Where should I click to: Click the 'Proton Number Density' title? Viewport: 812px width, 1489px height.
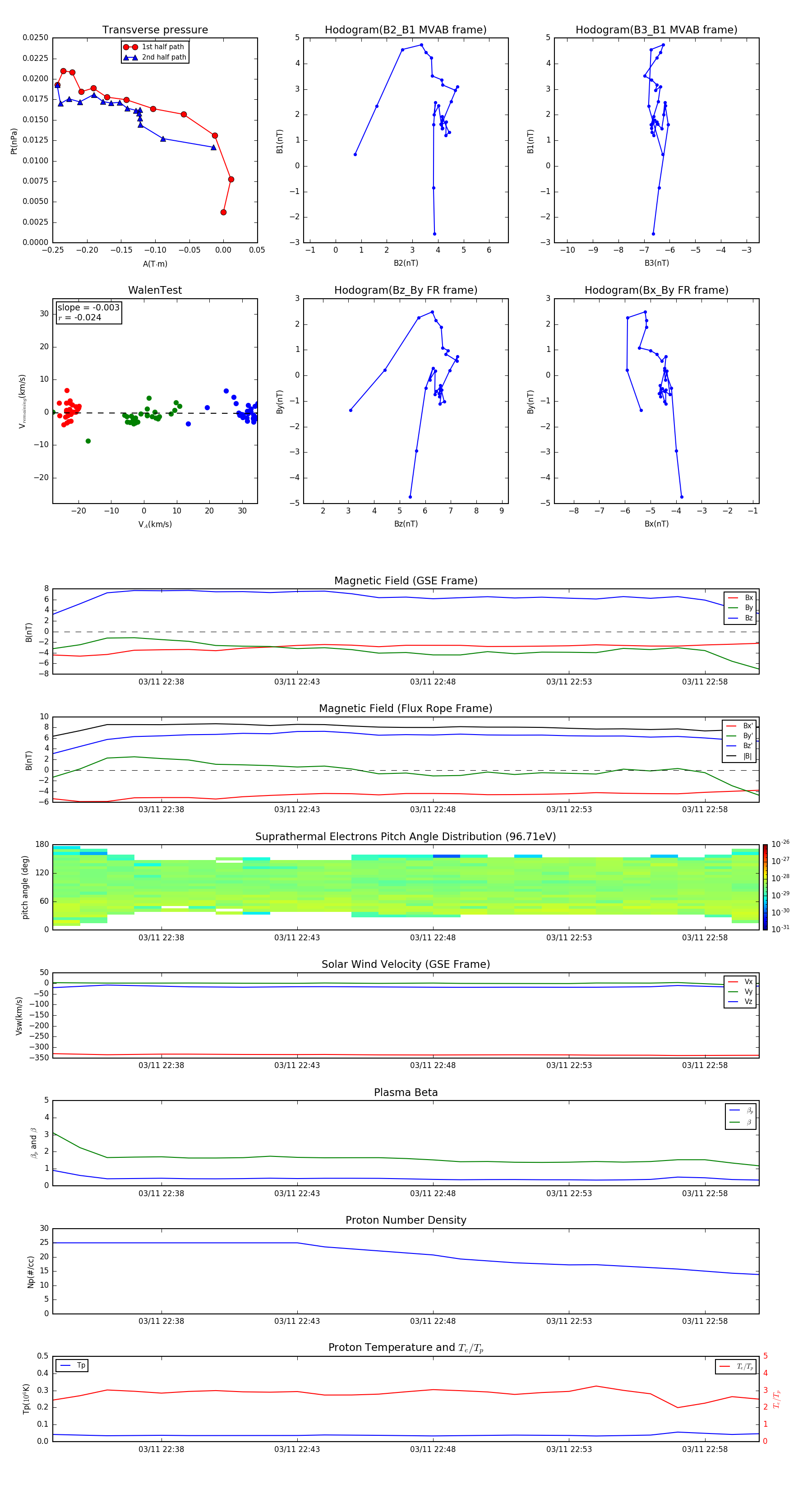406,1220
